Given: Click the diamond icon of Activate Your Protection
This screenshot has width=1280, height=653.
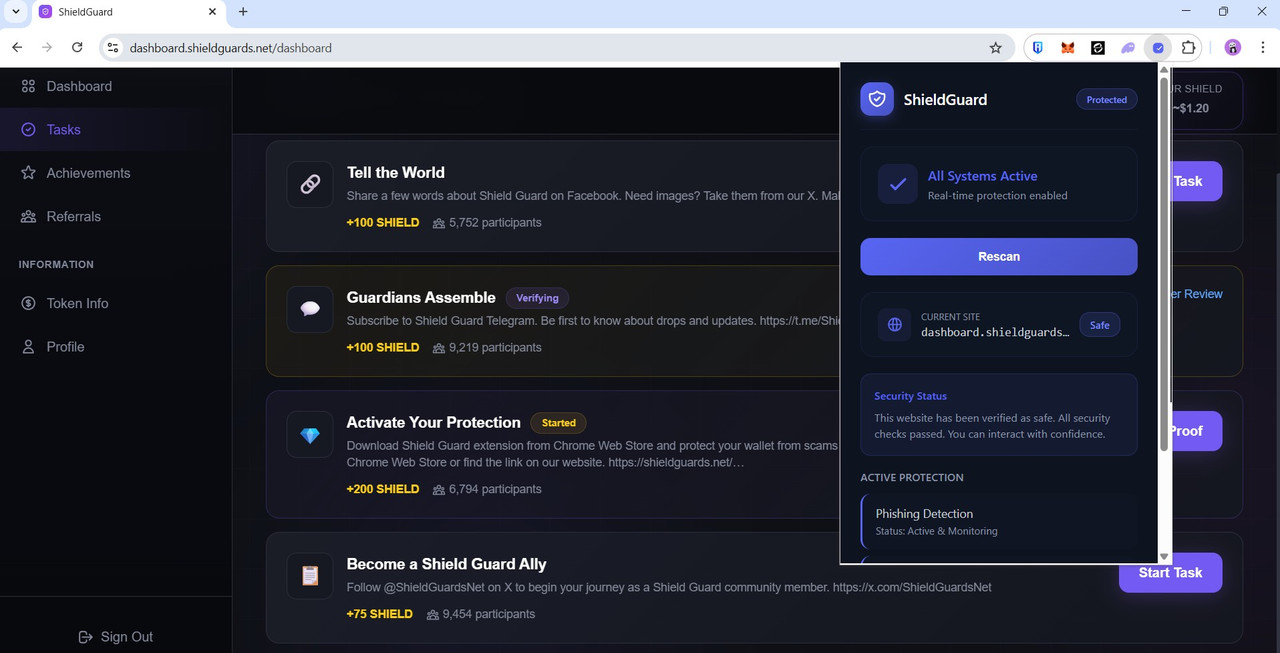Looking at the screenshot, I should pyautogui.click(x=310, y=435).
